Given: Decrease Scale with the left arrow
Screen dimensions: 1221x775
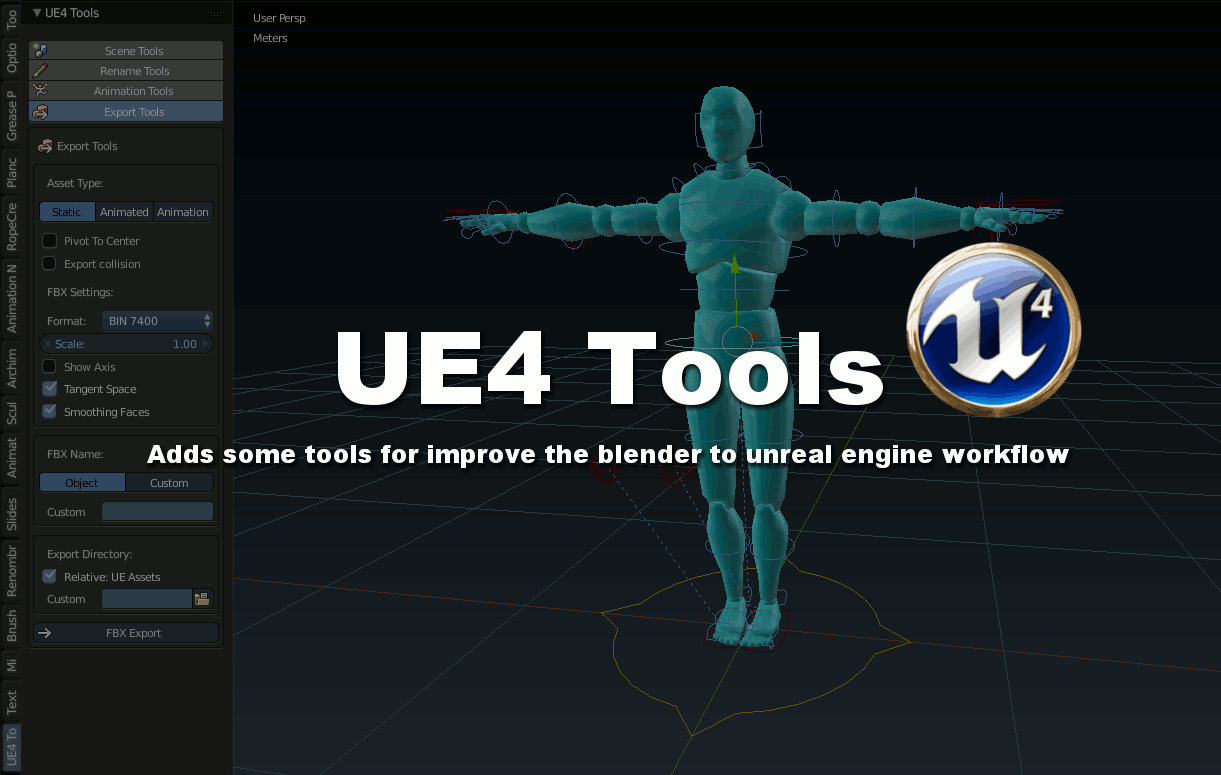Looking at the screenshot, I should tap(47, 344).
